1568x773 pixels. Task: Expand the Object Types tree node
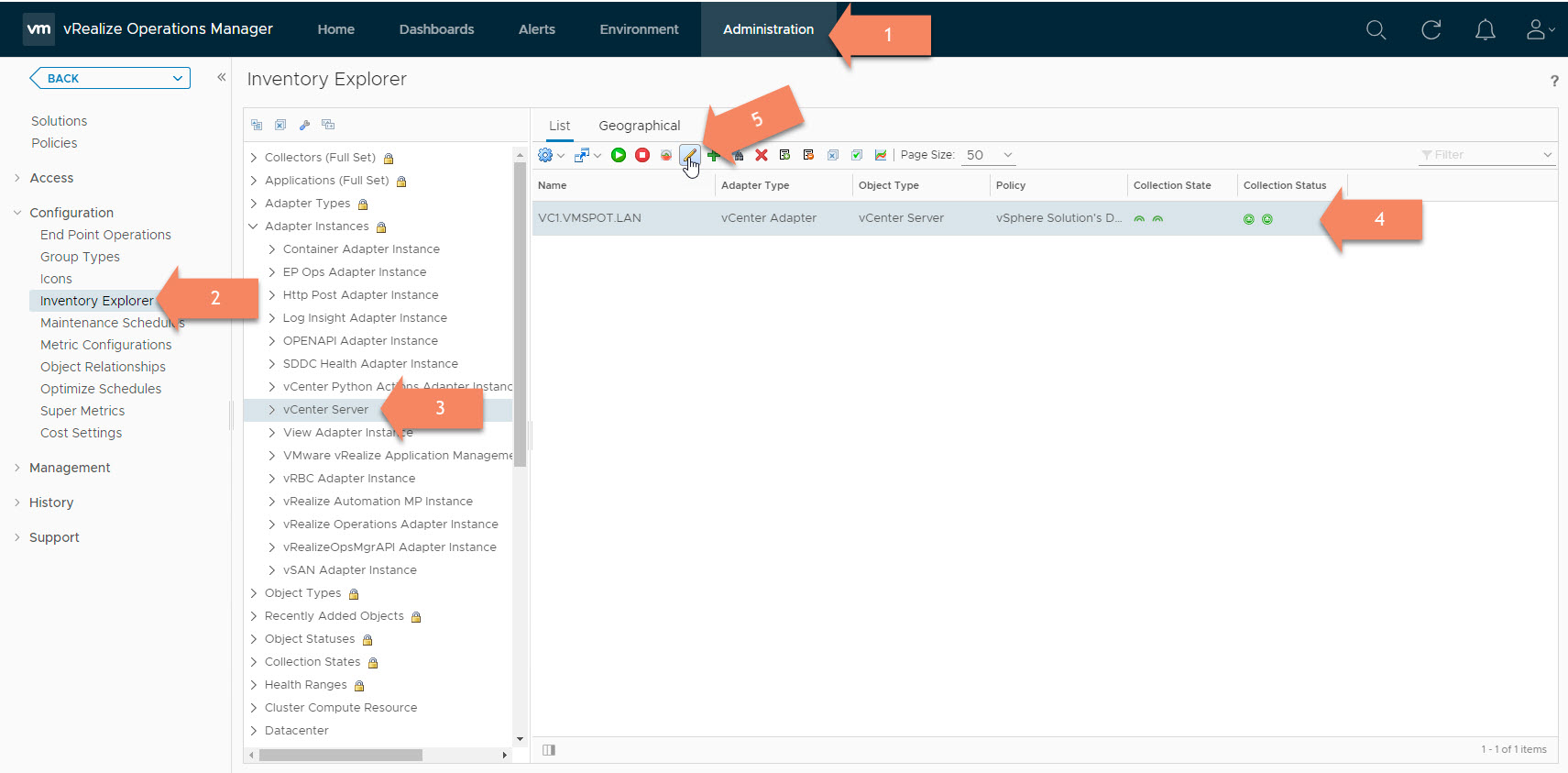click(254, 593)
